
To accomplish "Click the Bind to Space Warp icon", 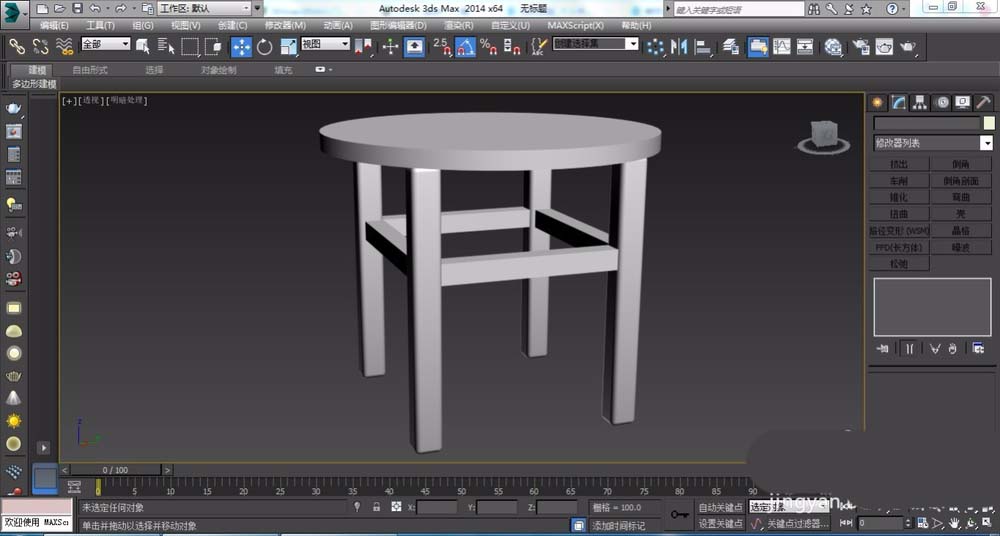I will [x=64, y=46].
